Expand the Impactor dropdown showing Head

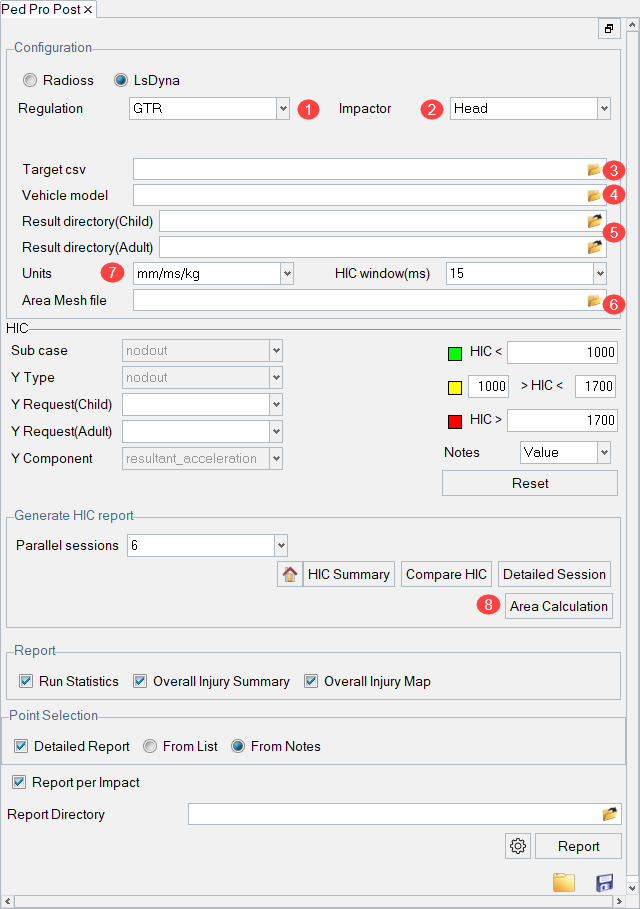pyautogui.click(x=530, y=108)
